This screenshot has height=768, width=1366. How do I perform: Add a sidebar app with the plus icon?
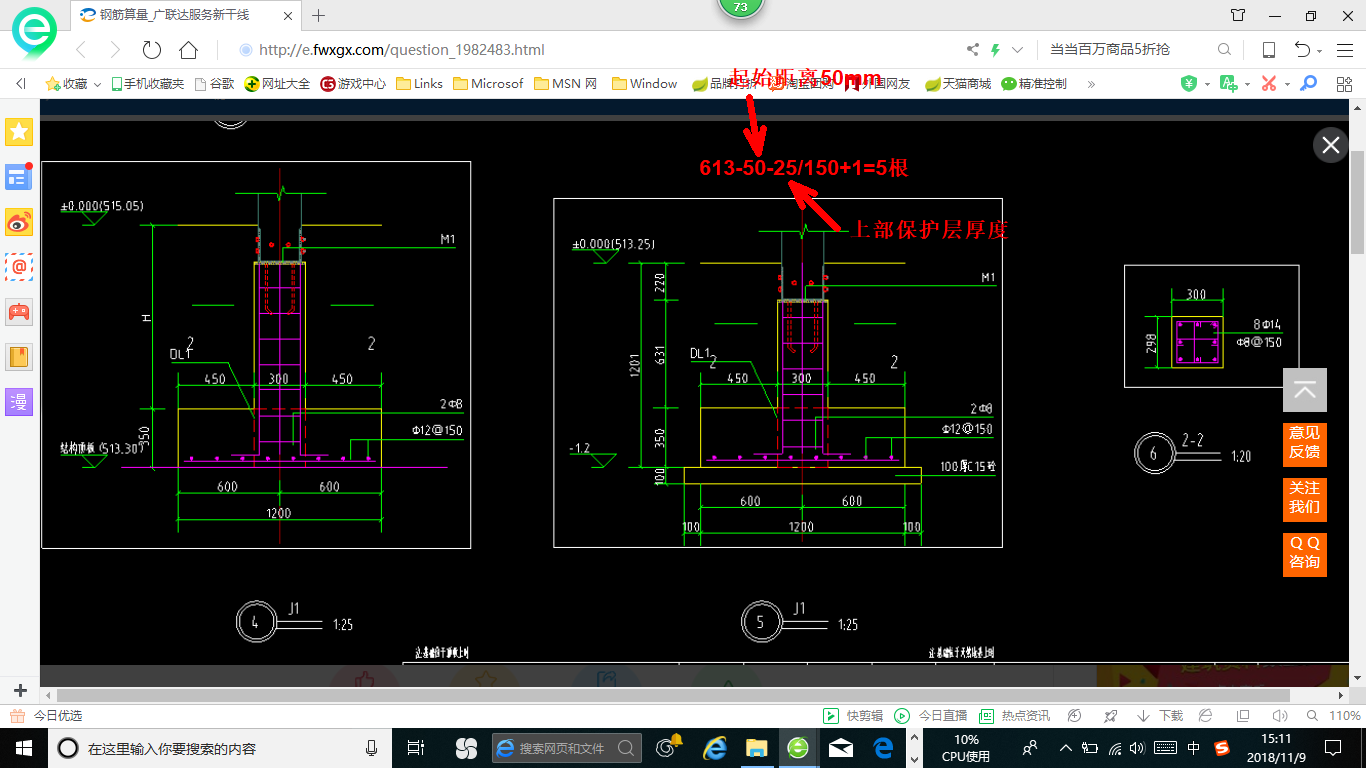tap(20, 690)
